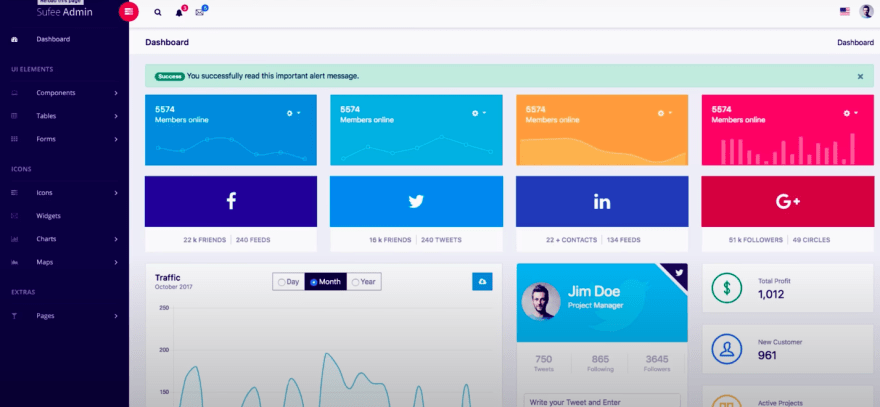Viewport: 880px width, 407px height.
Task: Open Charts menu in sidebar
Action: 46,239
